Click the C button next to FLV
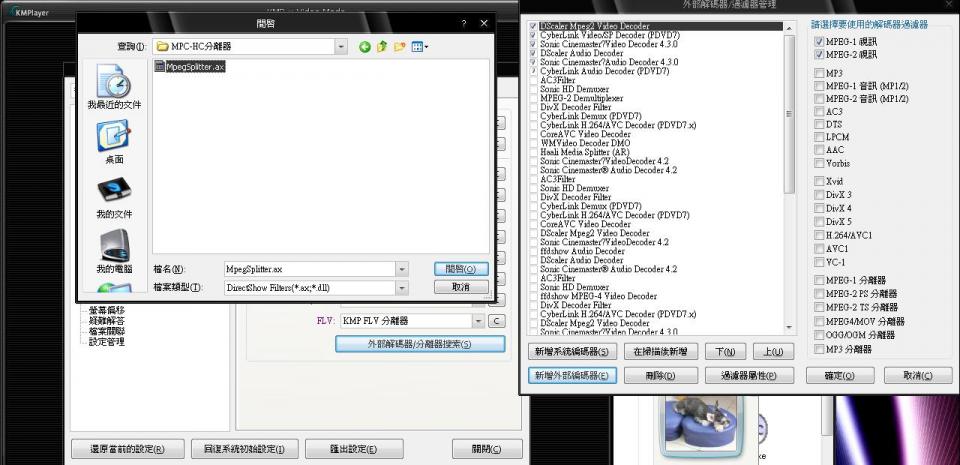 [x=497, y=321]
